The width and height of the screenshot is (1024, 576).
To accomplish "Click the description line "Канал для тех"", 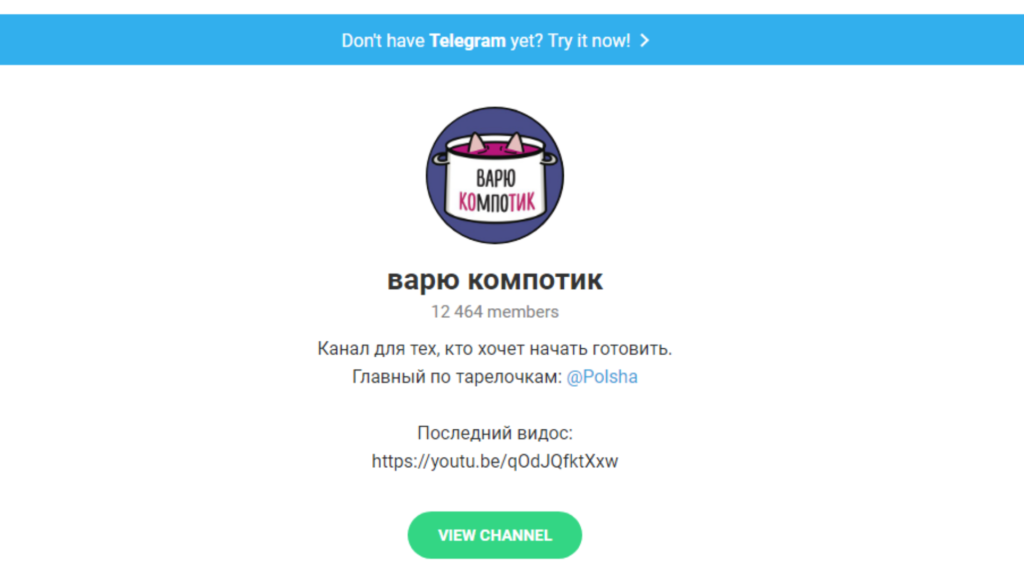I will (495, 349).
